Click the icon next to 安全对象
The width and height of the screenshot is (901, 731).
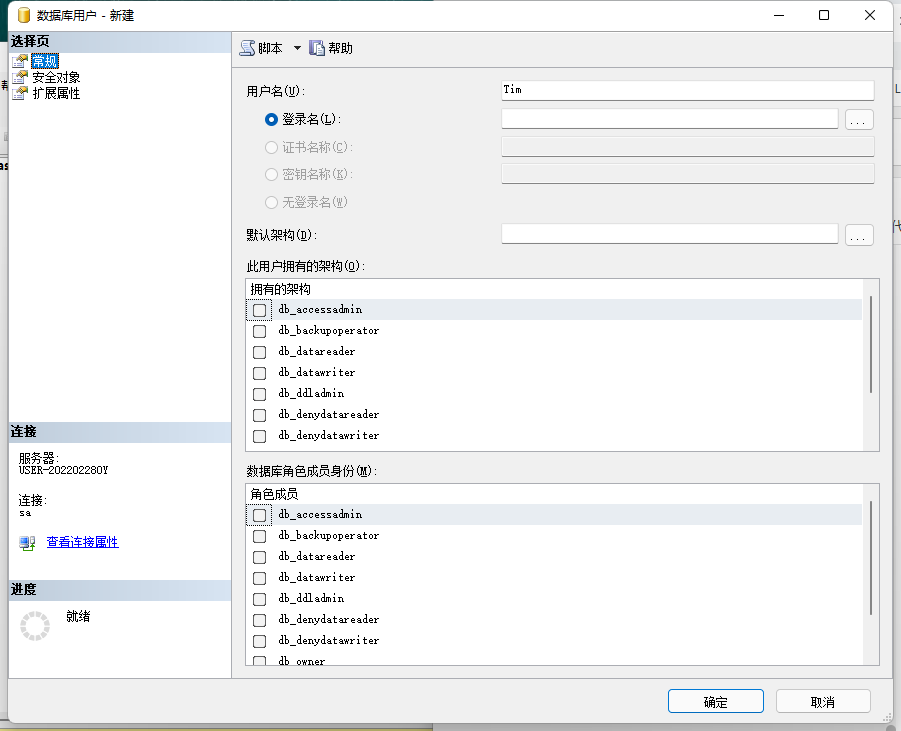tap(20, 77)
